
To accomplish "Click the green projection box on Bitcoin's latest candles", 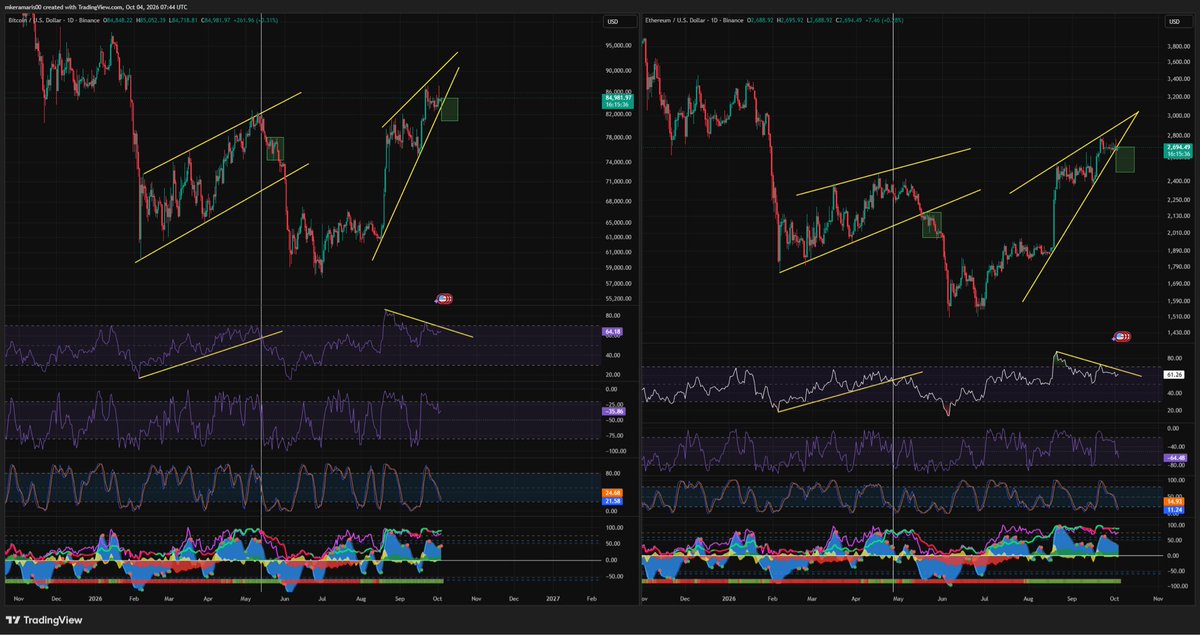I will pos(449,109).
